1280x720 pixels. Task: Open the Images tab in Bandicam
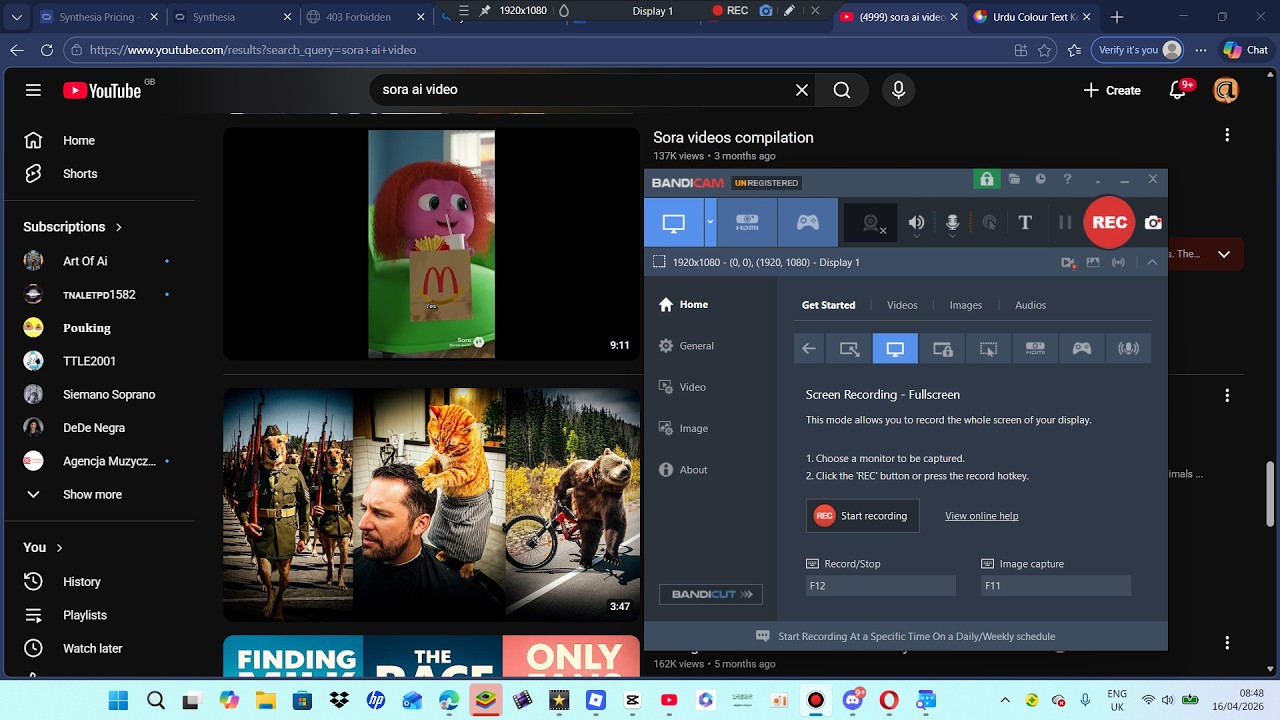pyautogui.click(x=966, y=305)
